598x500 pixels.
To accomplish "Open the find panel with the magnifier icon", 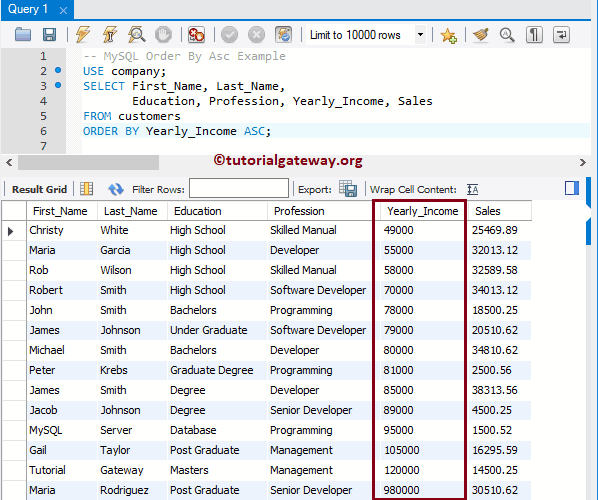I will [x=507, y=35].
